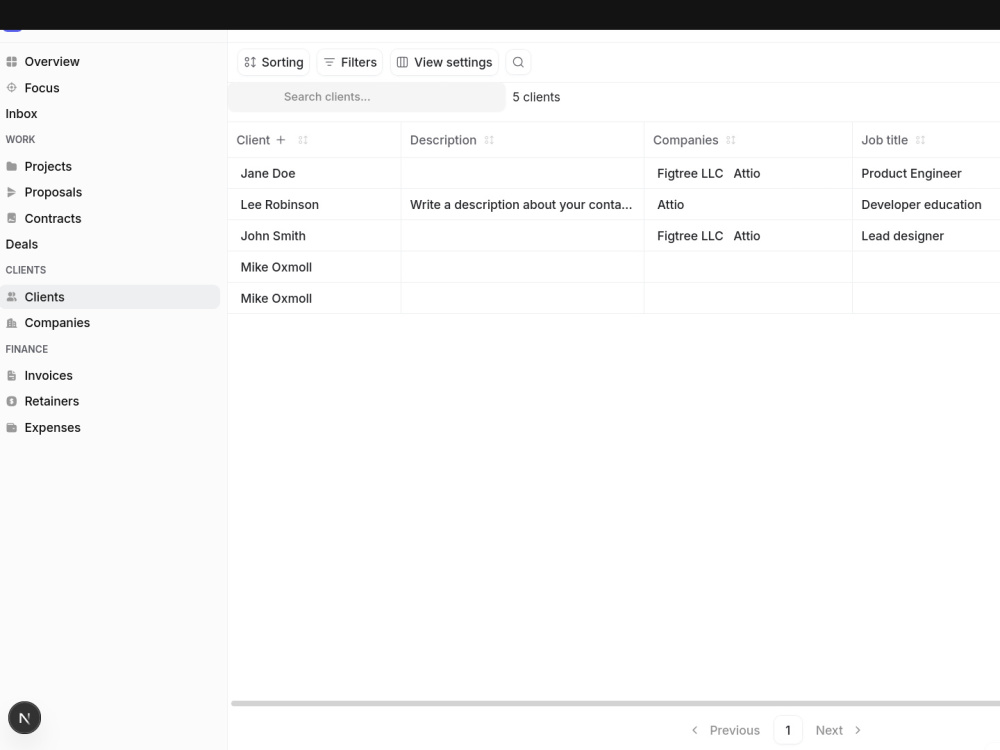1000x750 pixels.
Task: Sort by the Companies column arrows
Action: click(731, 140)
